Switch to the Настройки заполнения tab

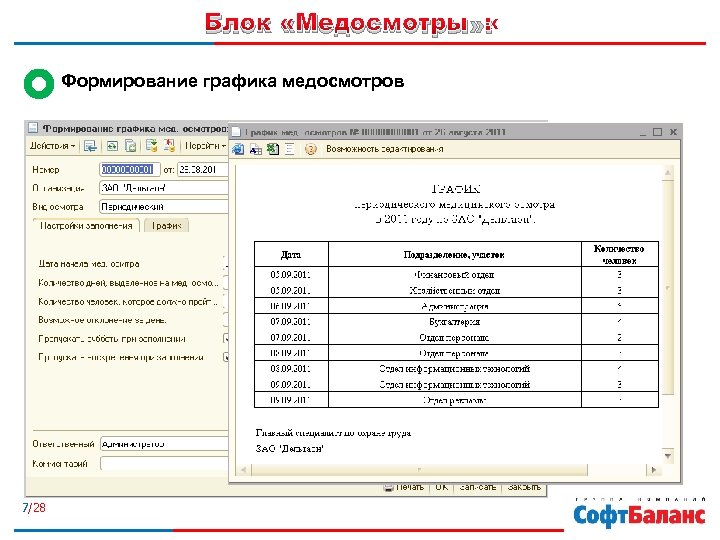tap(86, 225)
